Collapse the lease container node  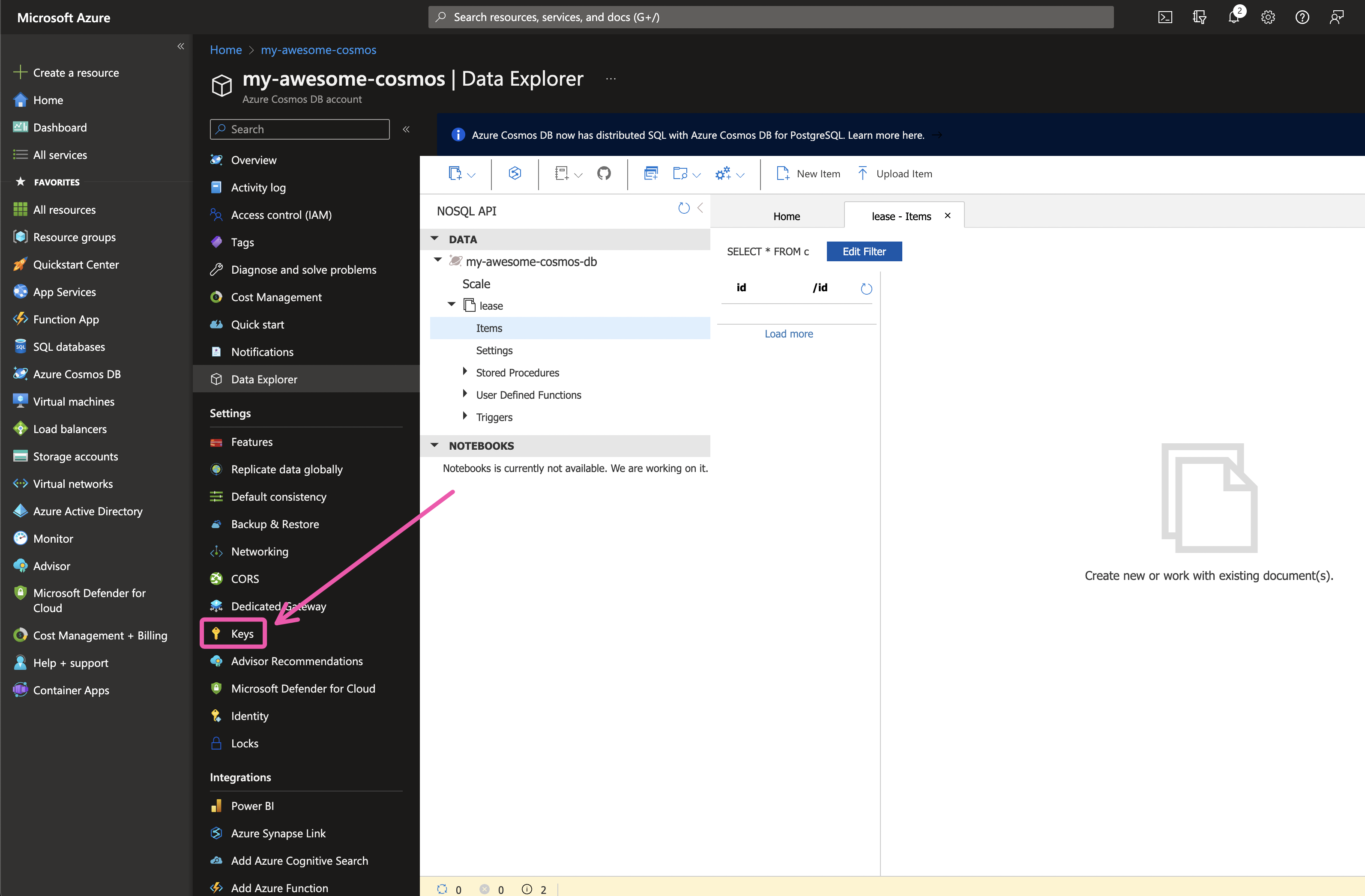452,305
